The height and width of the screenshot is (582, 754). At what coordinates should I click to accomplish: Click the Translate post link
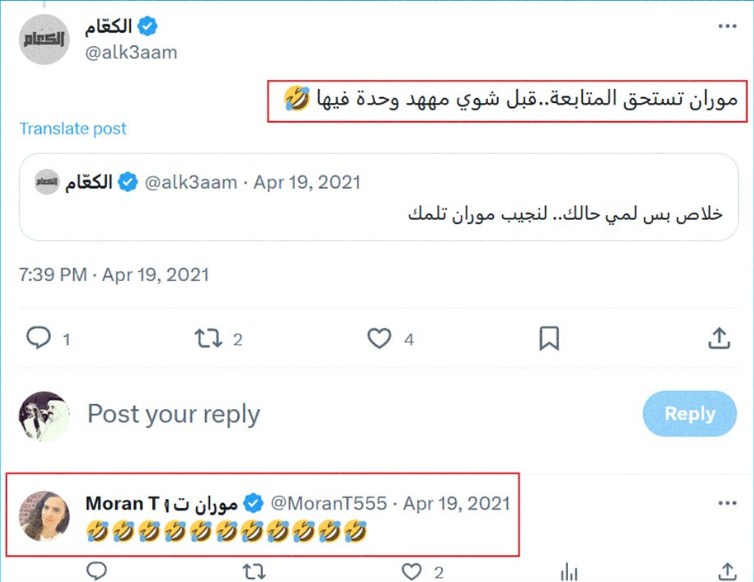(73, 129)
